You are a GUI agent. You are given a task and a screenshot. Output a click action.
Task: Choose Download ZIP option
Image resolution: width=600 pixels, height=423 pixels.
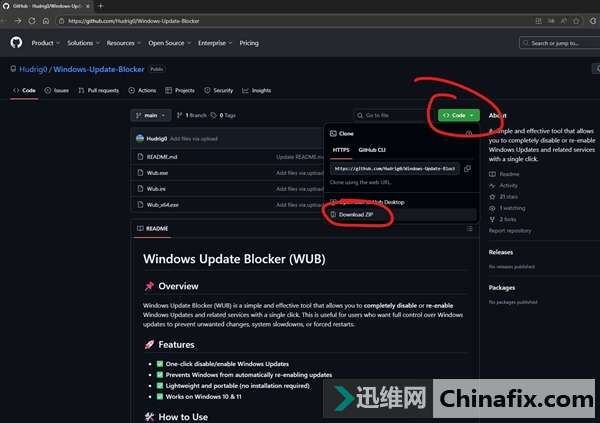356,214
